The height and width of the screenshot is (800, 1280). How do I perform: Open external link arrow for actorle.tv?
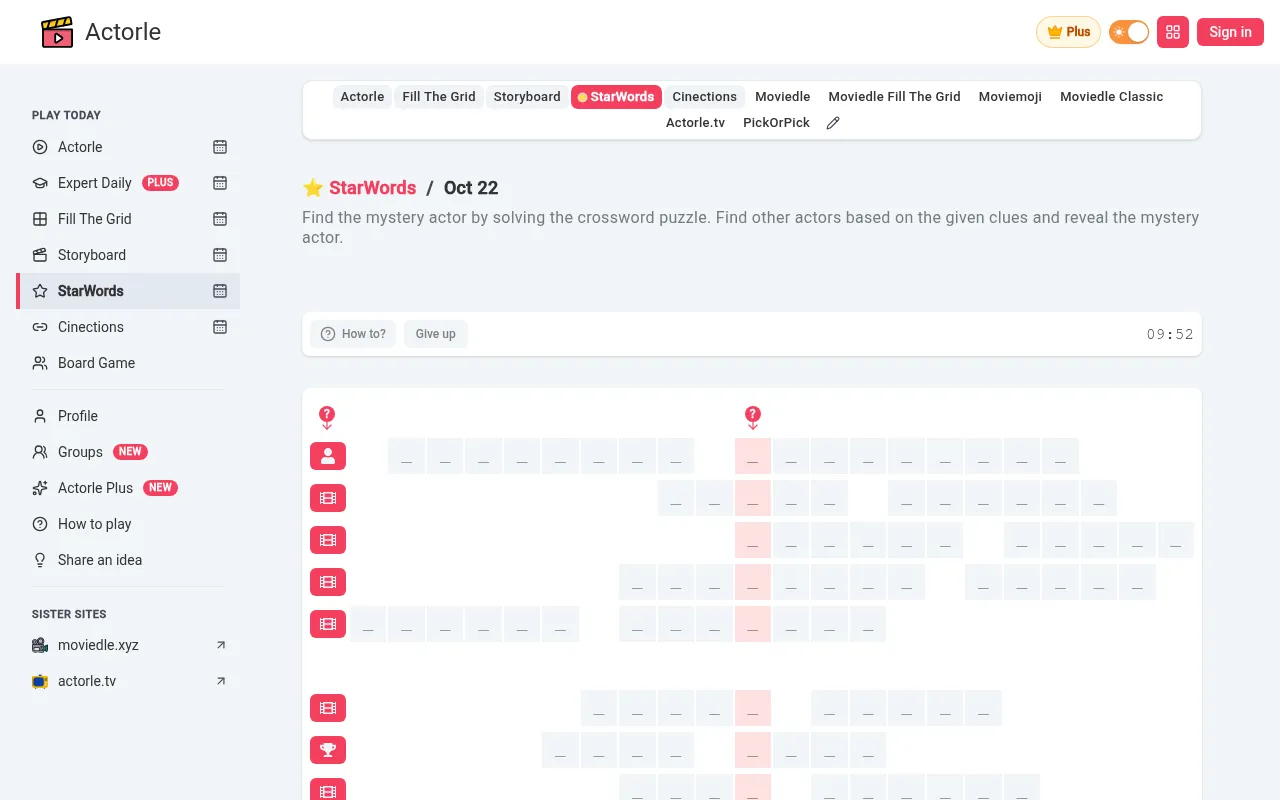[x=221, y=681]
